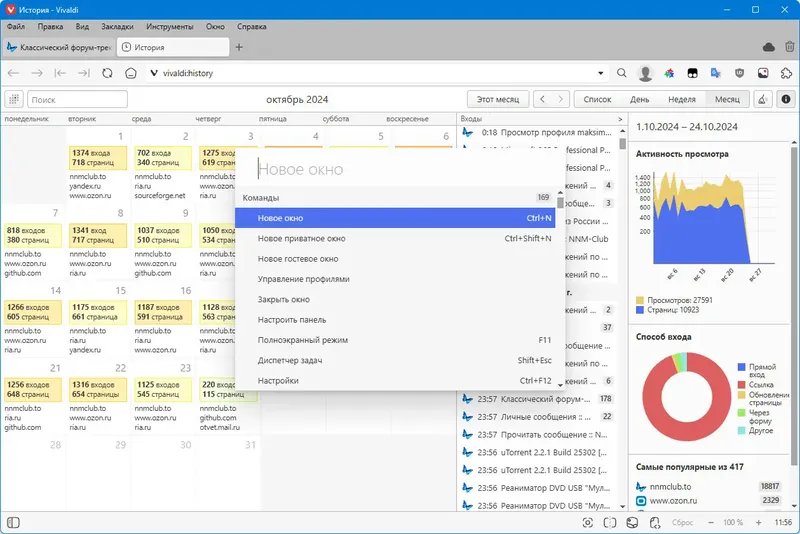Click the vivaldi:history address field
The width and height of the screenshot is (800, 534).
pos(375,73)
